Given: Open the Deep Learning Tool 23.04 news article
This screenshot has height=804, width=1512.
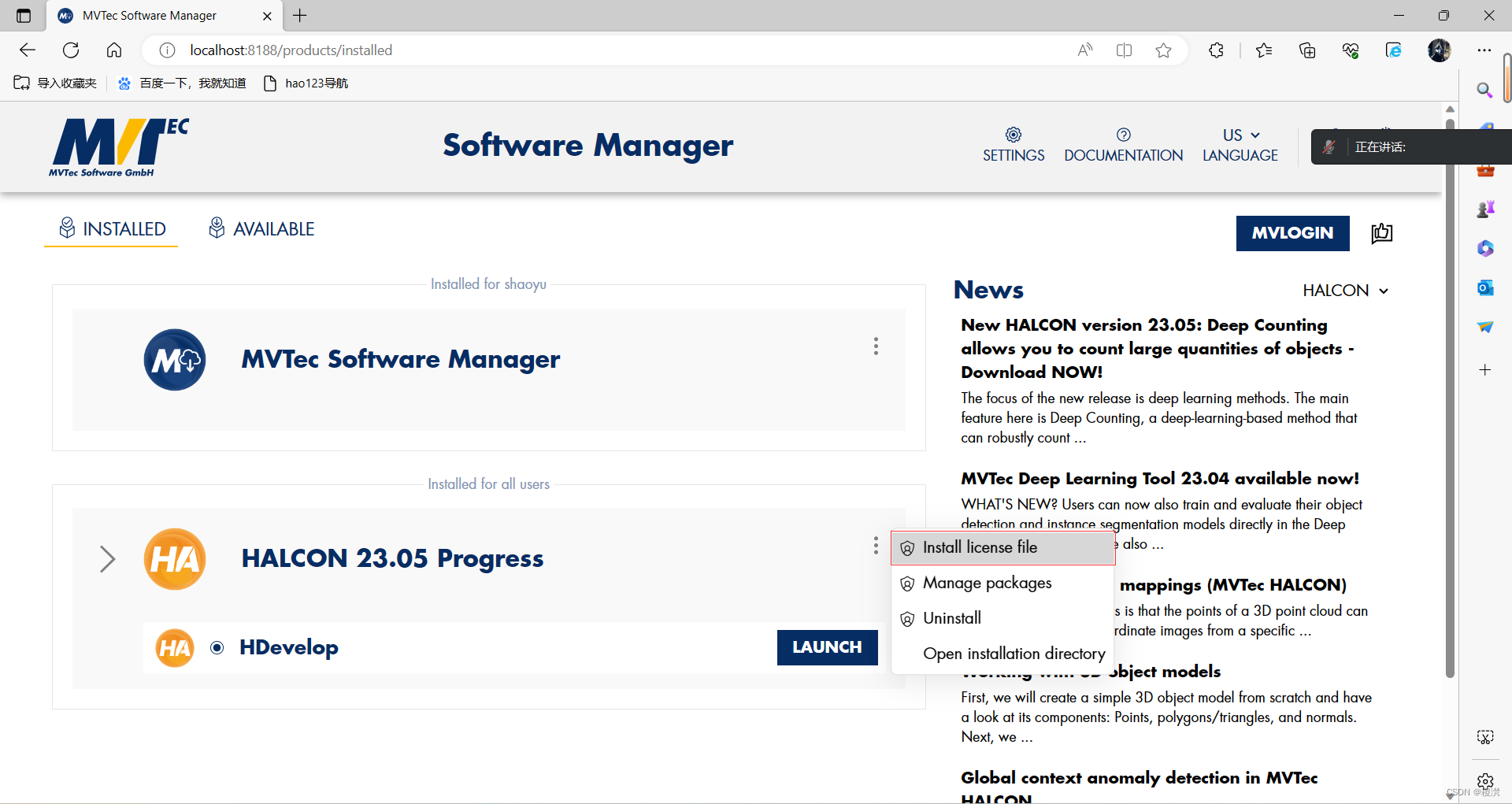Looking at the screenshot, I should tap(1160, 479).
